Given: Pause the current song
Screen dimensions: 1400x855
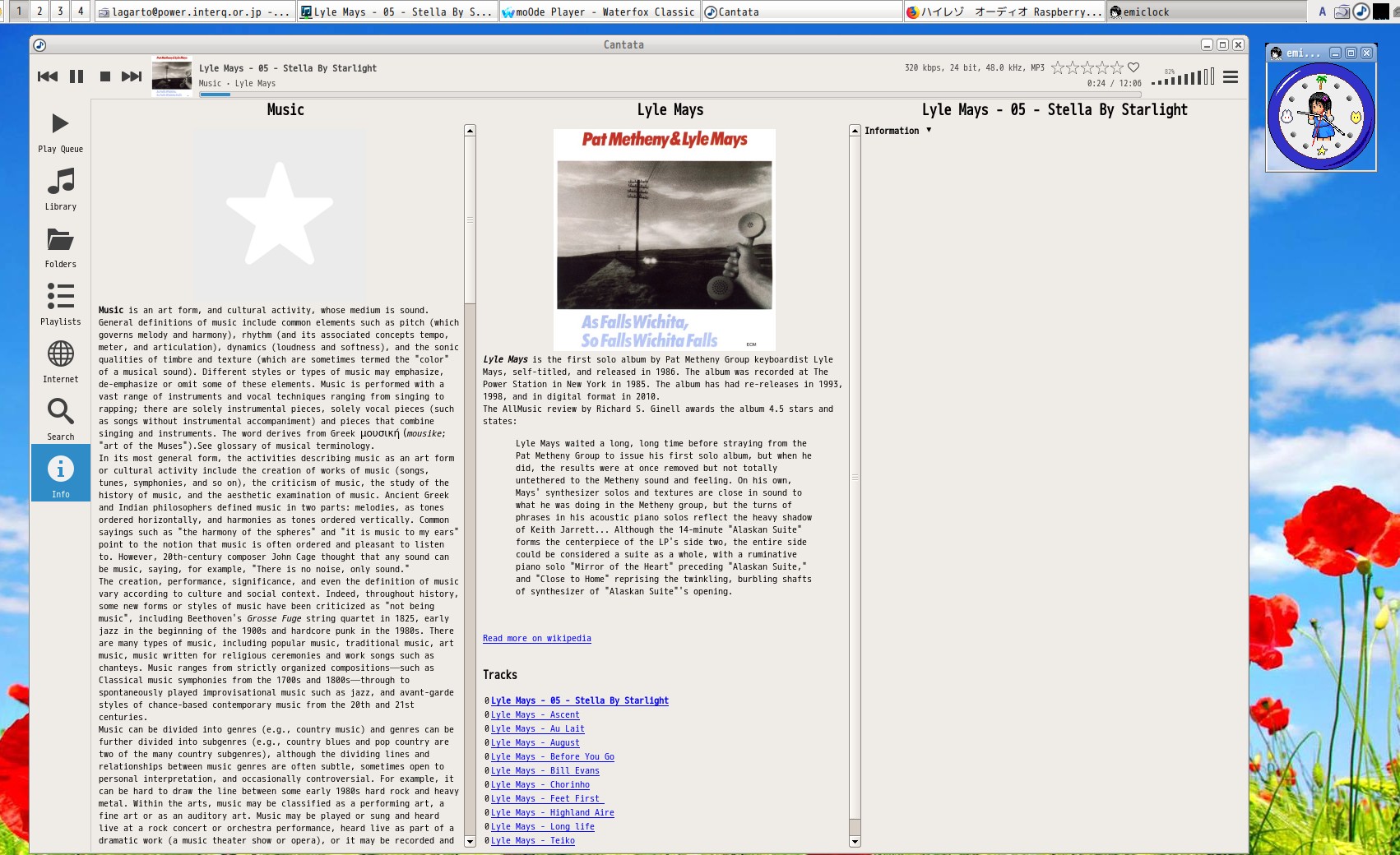Looking at the screenshot, I should point(76,76).
